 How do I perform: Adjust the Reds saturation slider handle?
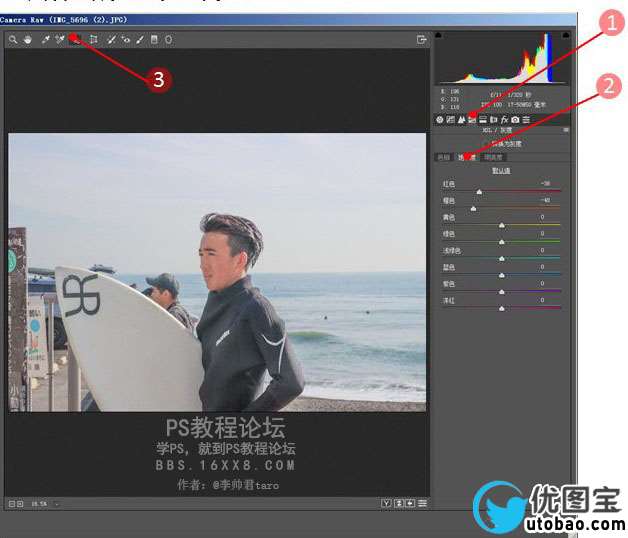tap(479, 192)
